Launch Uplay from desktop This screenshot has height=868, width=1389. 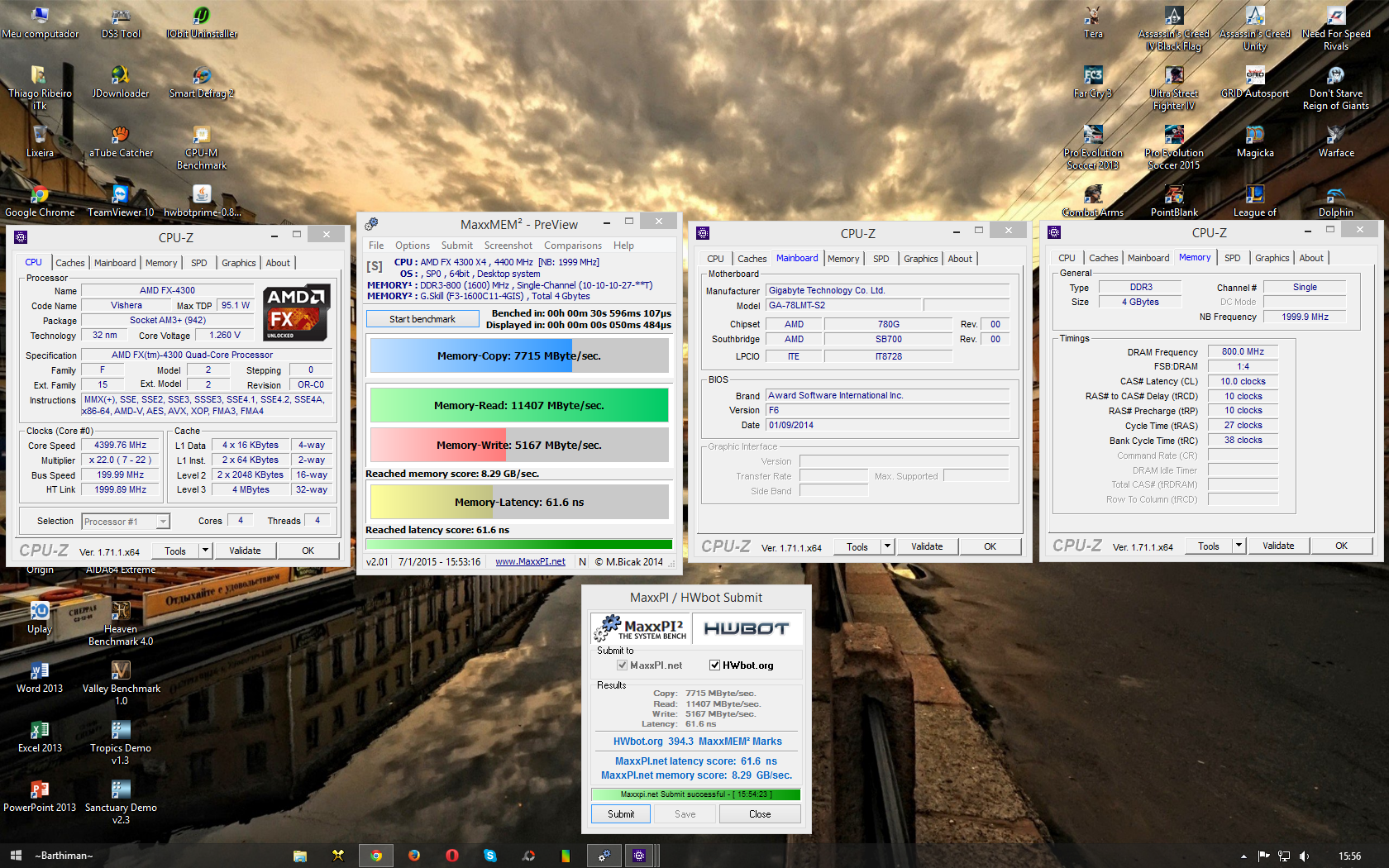pyautogui.click(x=40, y=618)
